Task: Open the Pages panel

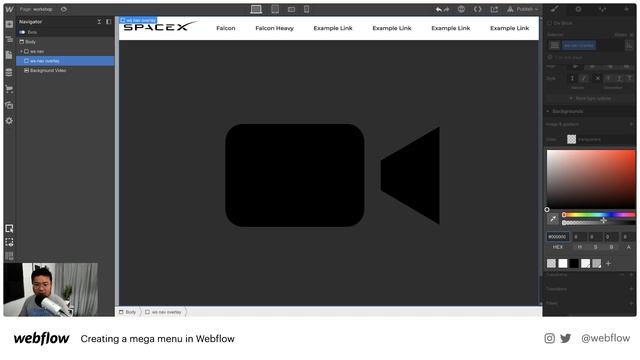Action: click(9, 56)
